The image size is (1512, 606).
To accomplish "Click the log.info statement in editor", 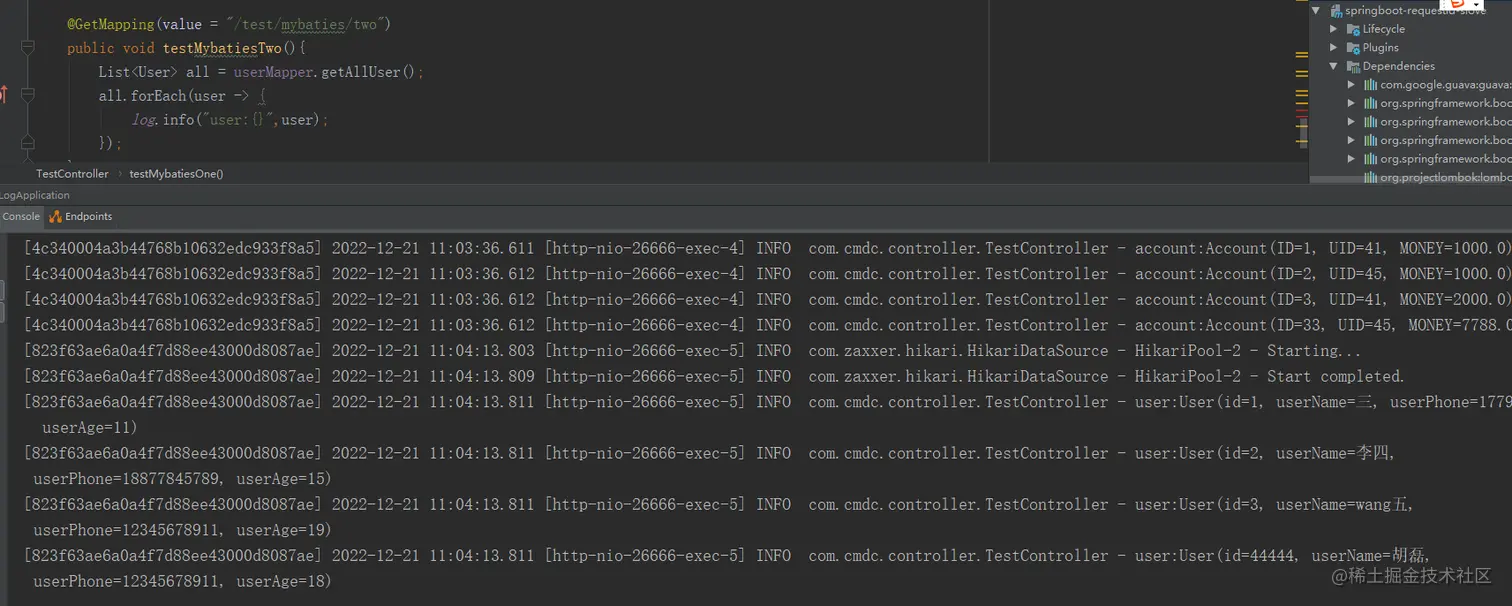I will pos(230,120).
